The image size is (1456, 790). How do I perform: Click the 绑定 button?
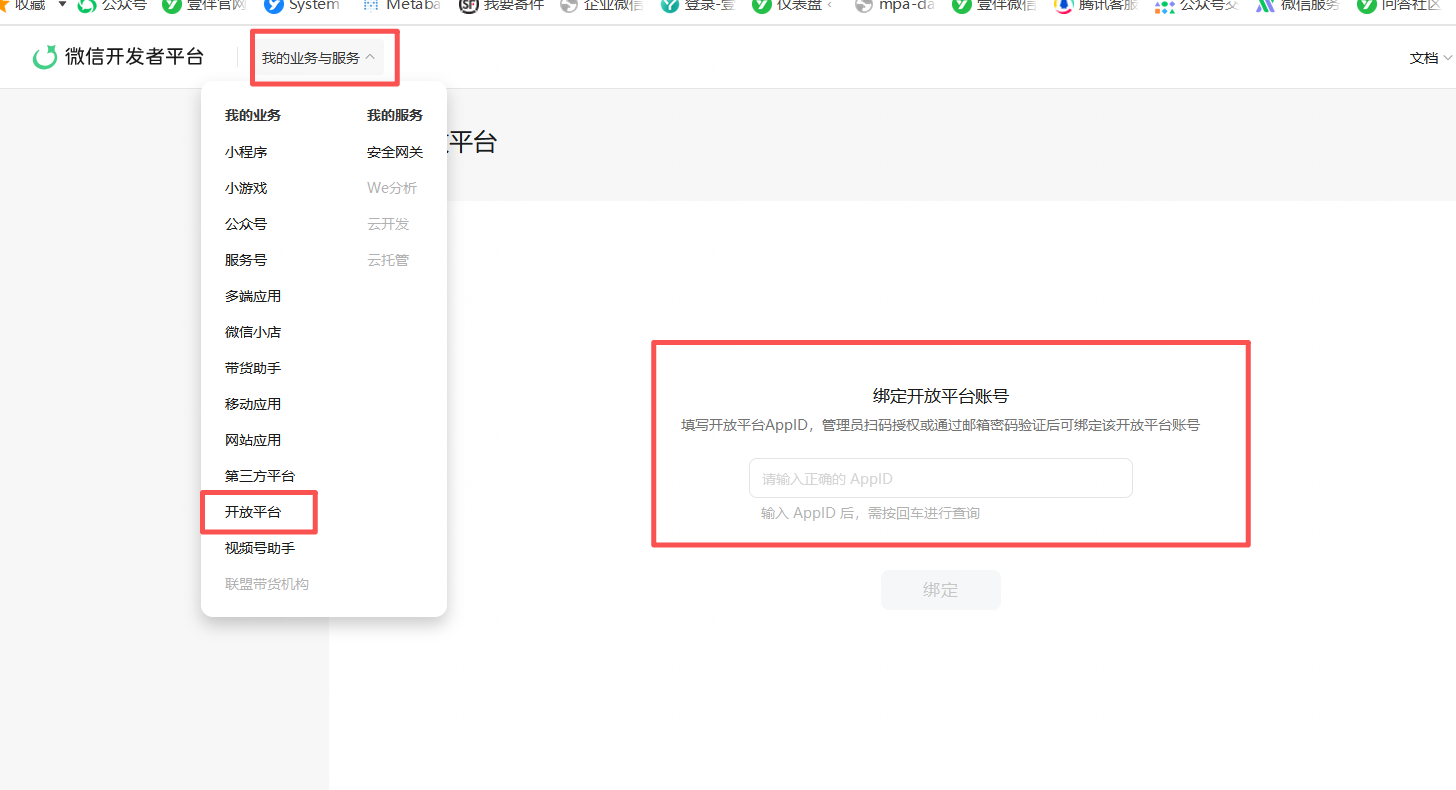tap(941, 590)
